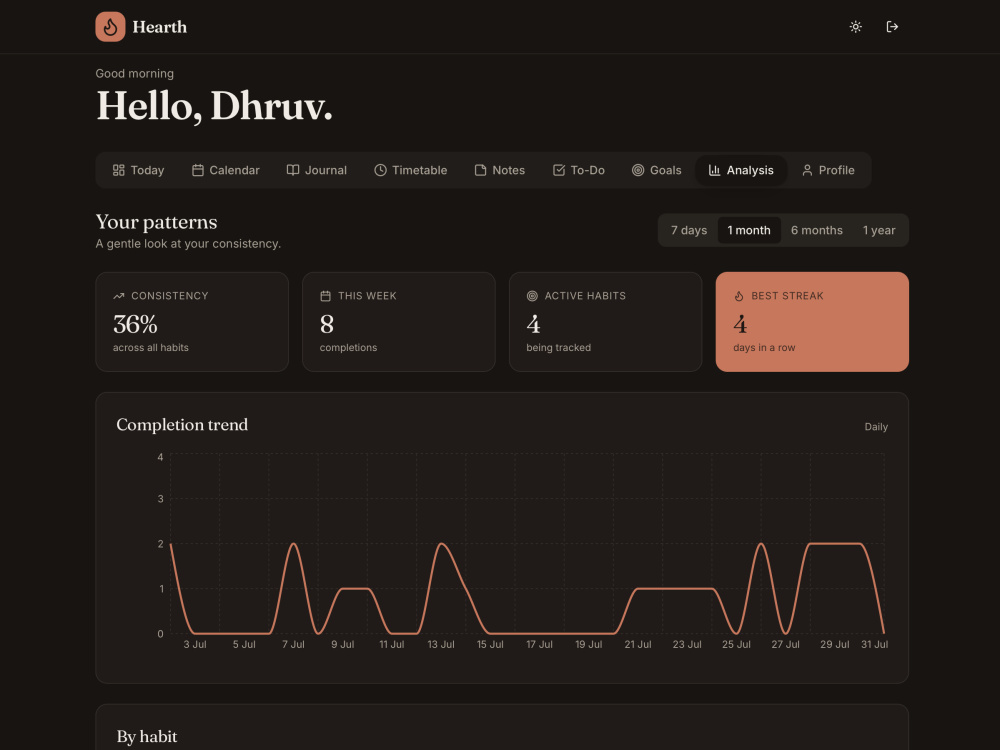Click the Consistency trend arrow icon
This screenshot has width=1000, height=750.
point(119,296)
